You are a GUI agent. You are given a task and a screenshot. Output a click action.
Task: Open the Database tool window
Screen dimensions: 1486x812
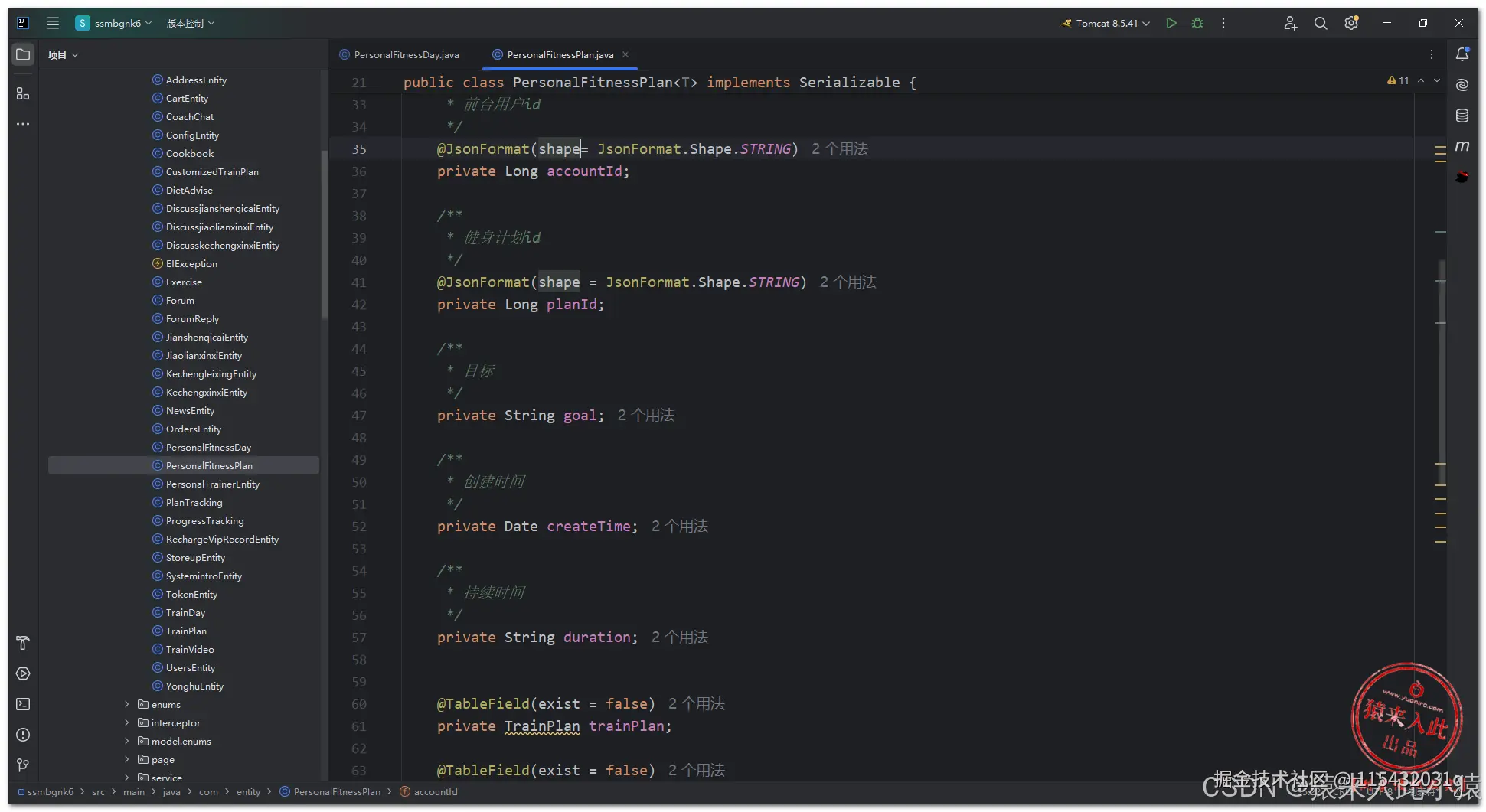point(1462,116)
